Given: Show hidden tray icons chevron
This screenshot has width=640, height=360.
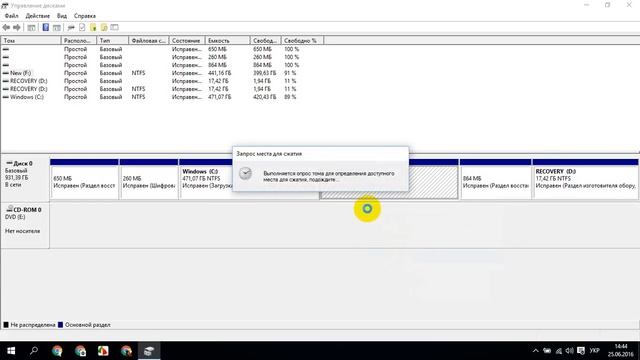Looking at the screenshot, I should pos(536,351).
